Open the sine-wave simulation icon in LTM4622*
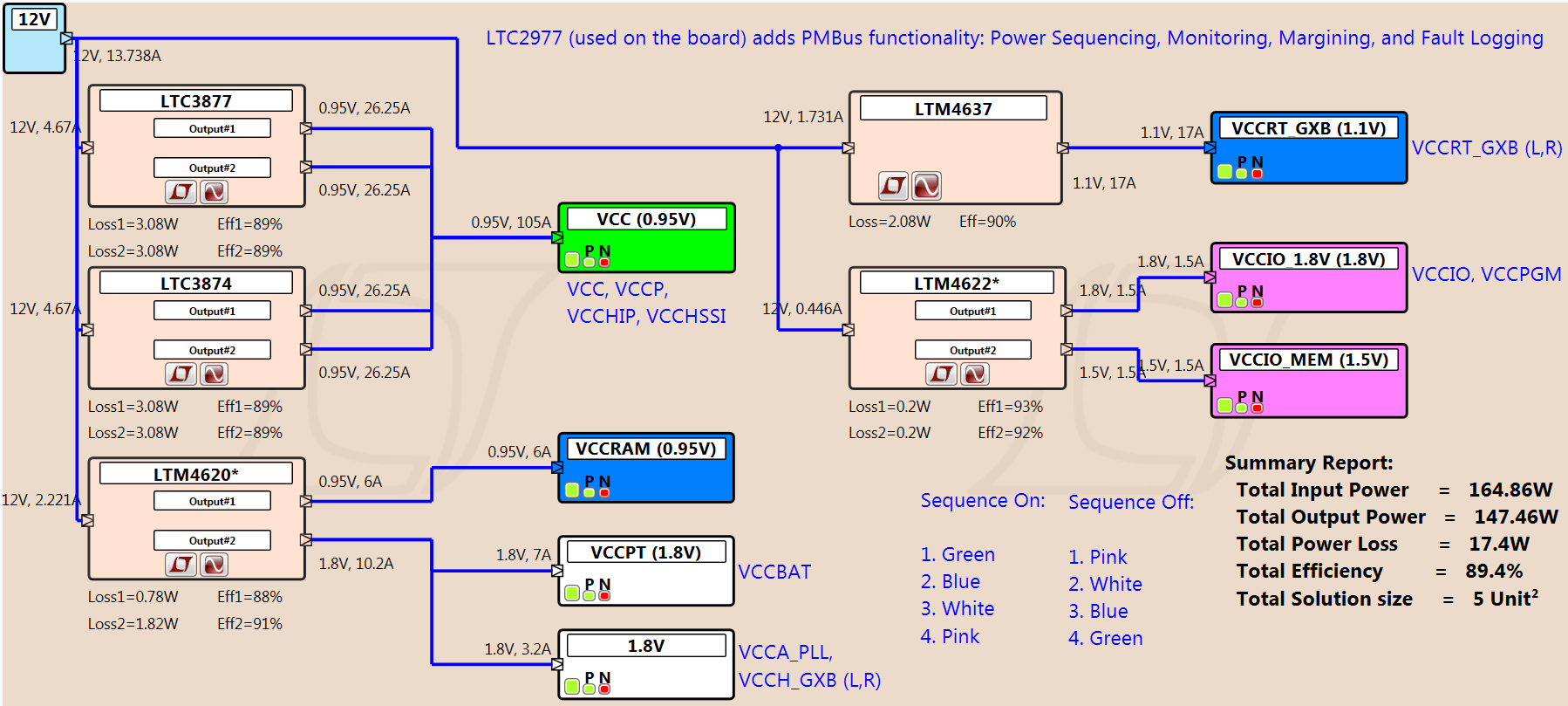1568x706 pixels. [x=975, y=374]
